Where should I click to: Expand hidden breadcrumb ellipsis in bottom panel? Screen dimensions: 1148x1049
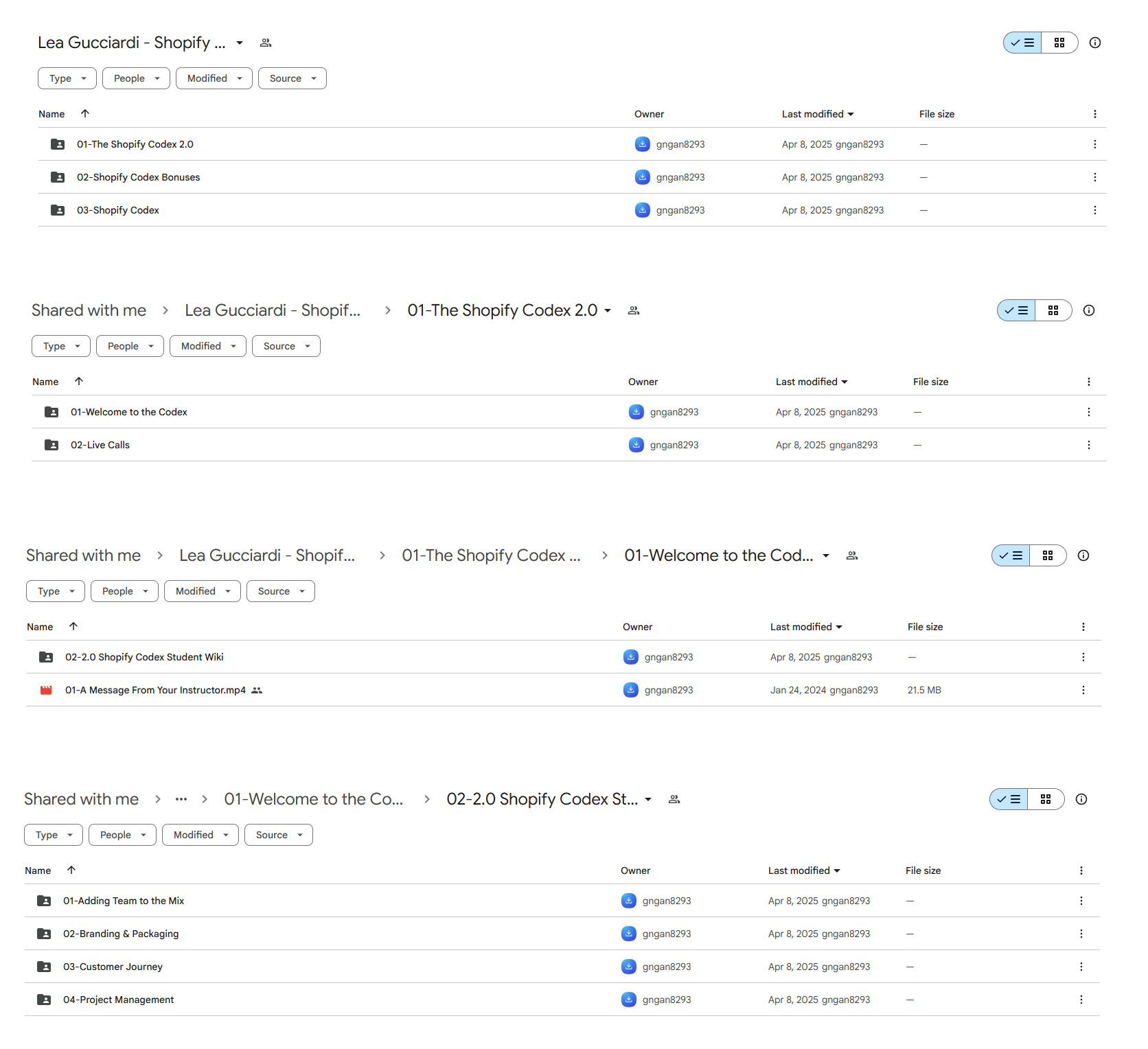pyautogui.click(x=181, y=799)
